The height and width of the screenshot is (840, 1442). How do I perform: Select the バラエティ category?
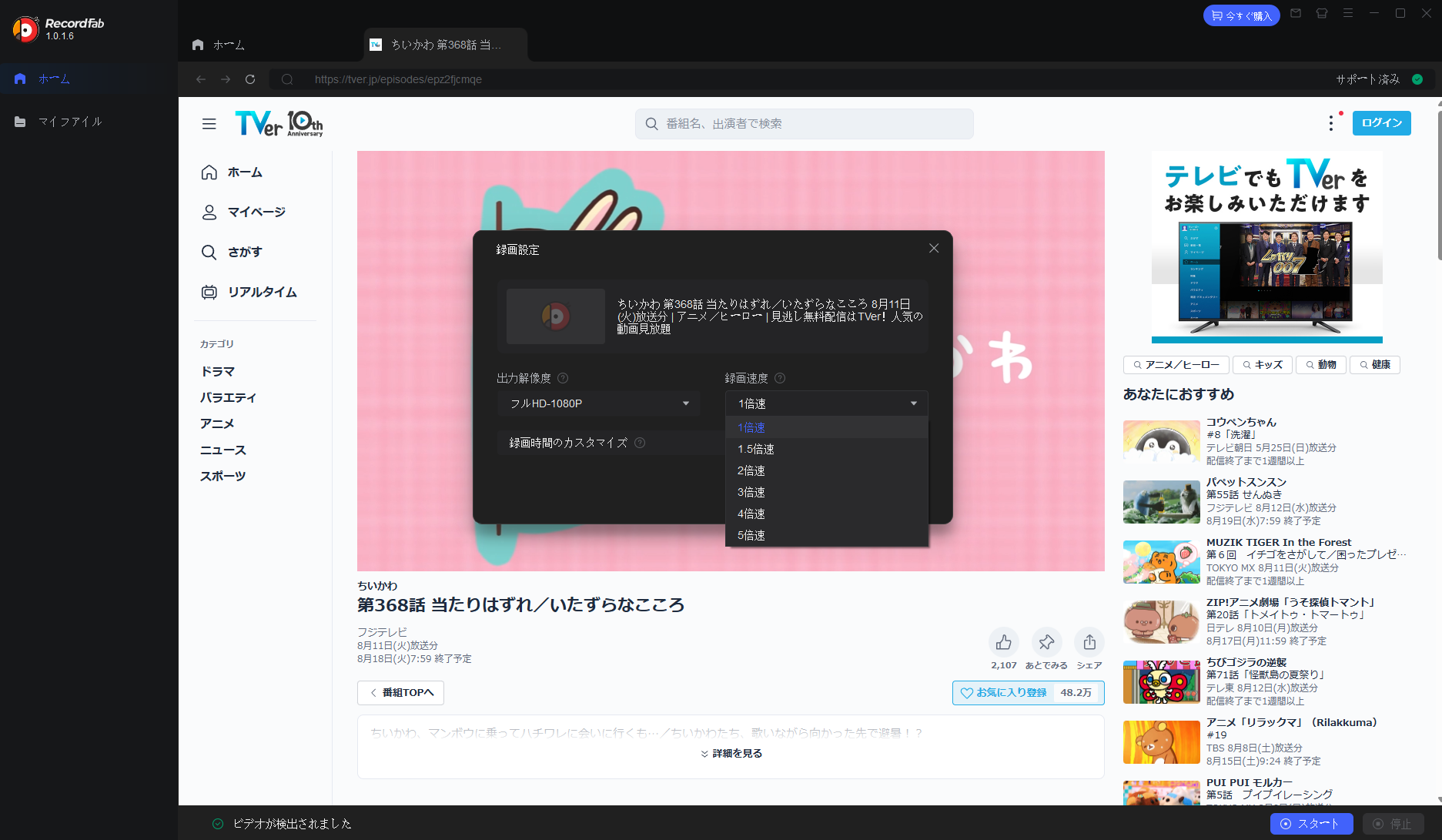[x=228, y=398]
